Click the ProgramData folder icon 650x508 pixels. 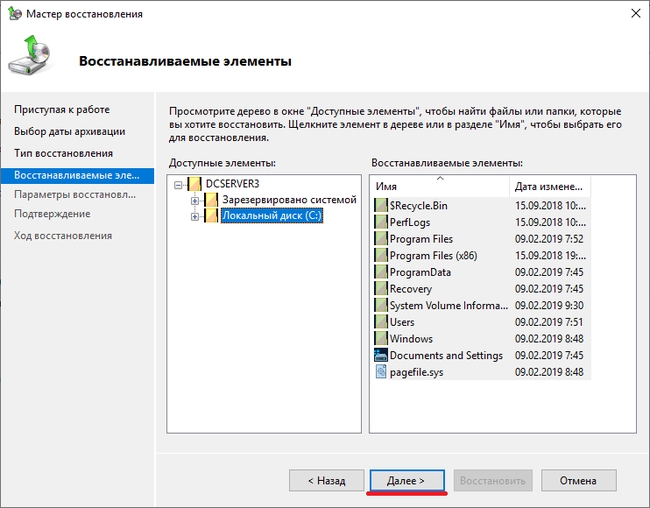coord(381,272)
